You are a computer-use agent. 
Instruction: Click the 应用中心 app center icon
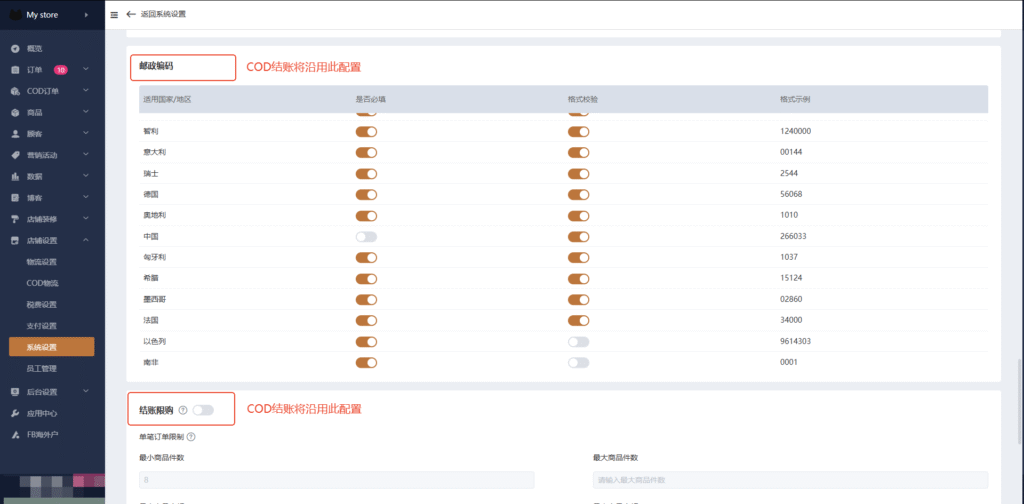coord(15,413)
